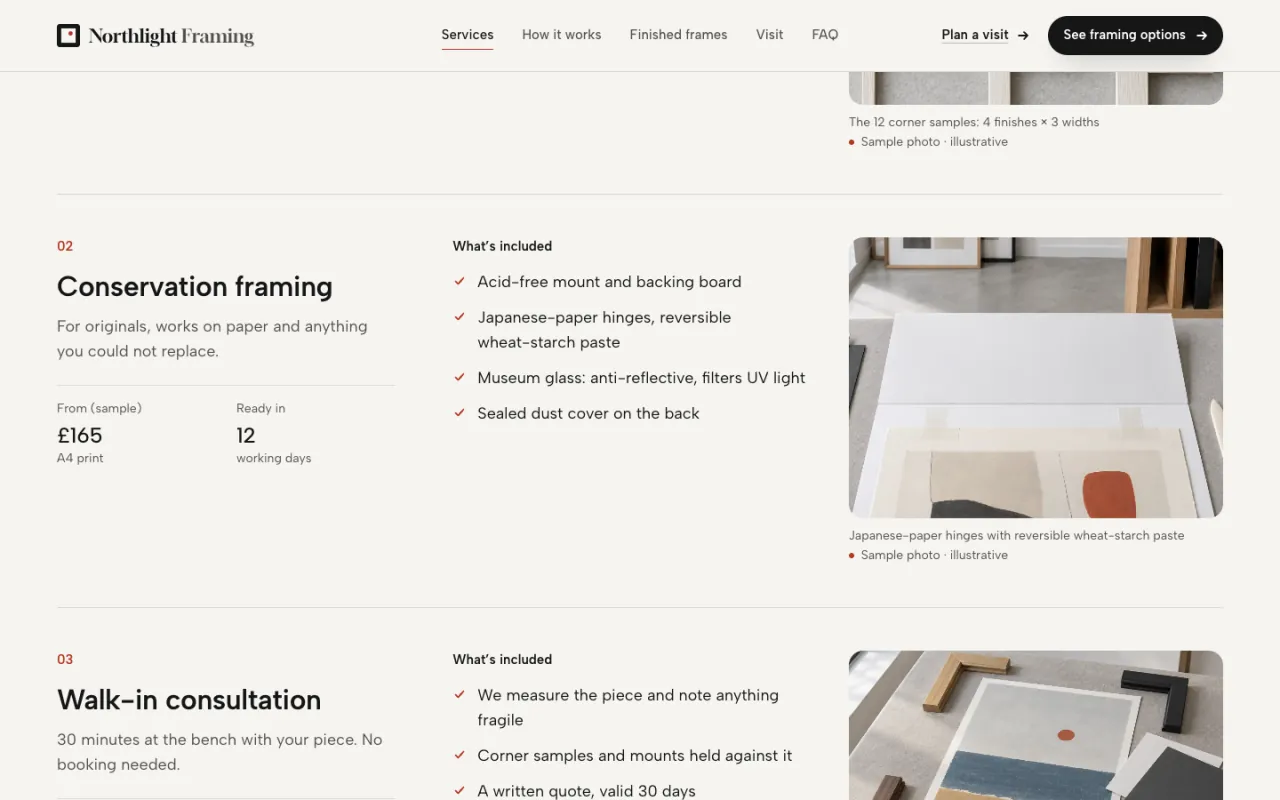1280x800 pixels.
Task: Click the checkmark beside Sealed dust cover
Action: tap(460, 413)
